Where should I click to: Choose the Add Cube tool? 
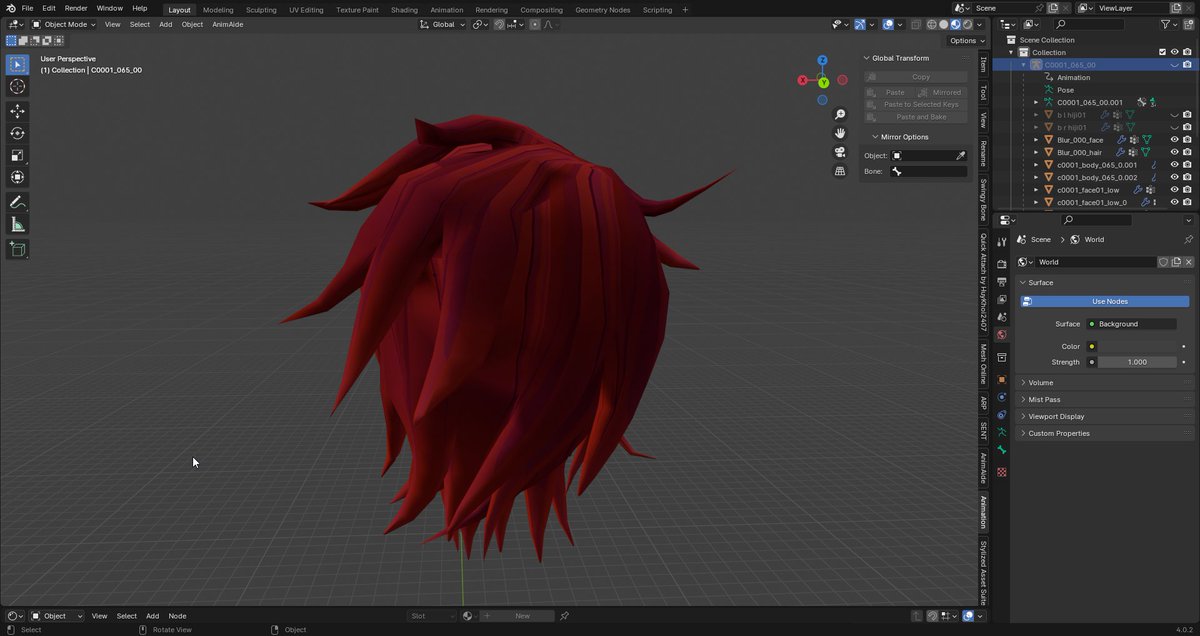(x=17, y=249)
